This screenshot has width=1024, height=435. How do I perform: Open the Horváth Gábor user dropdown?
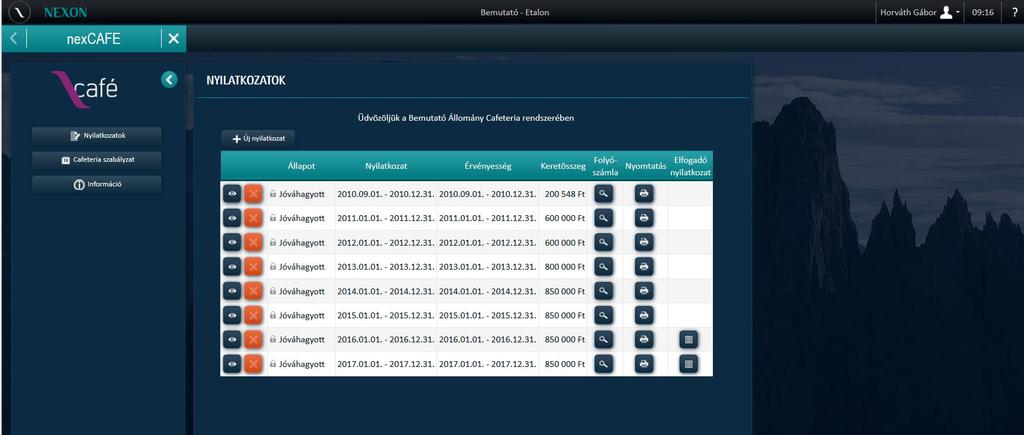pyautogui.click(x=920, y=12)
